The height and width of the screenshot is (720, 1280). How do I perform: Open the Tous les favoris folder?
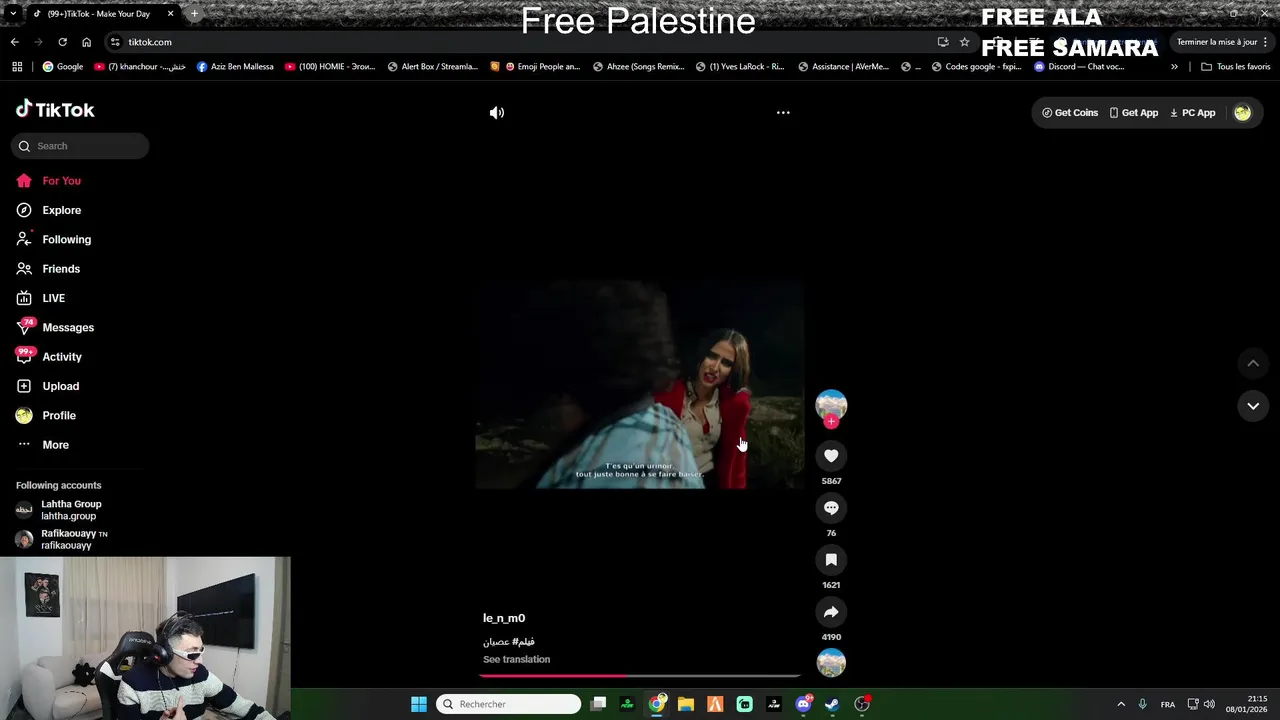[x=1235, y=67]
